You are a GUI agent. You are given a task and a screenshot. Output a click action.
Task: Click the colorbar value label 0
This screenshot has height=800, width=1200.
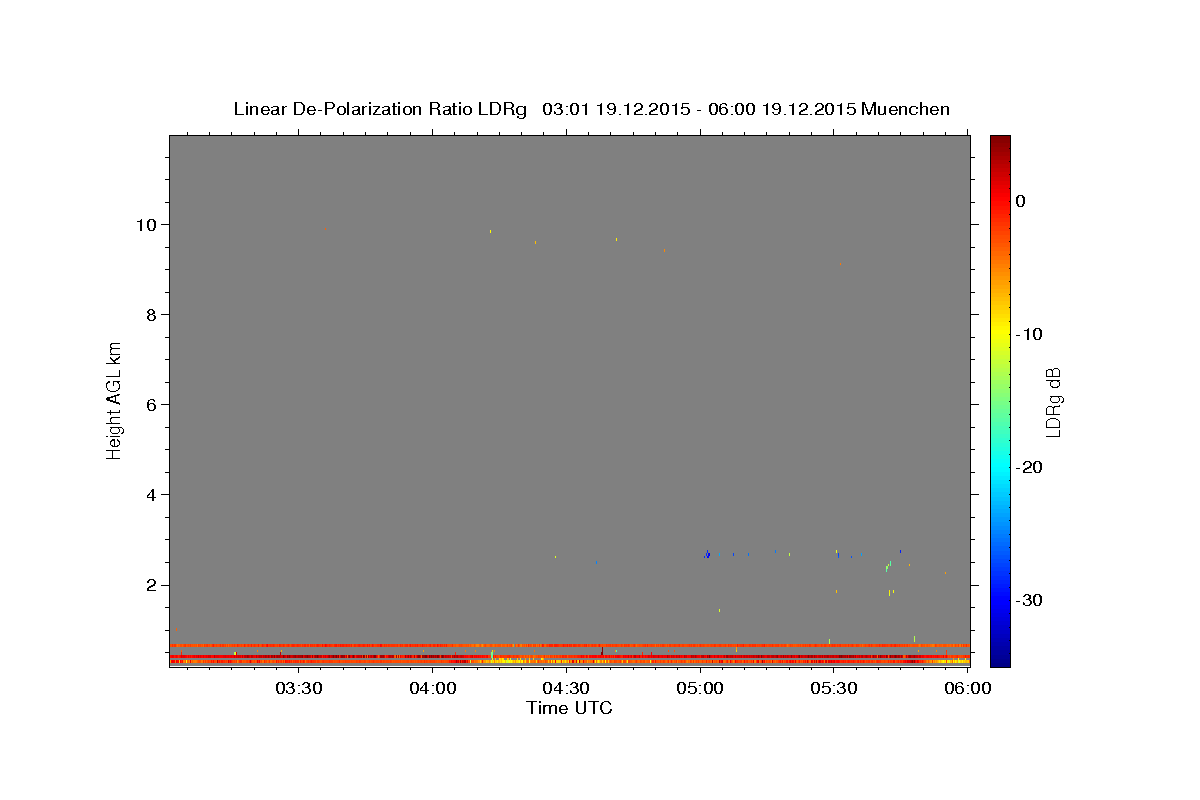1021,201
